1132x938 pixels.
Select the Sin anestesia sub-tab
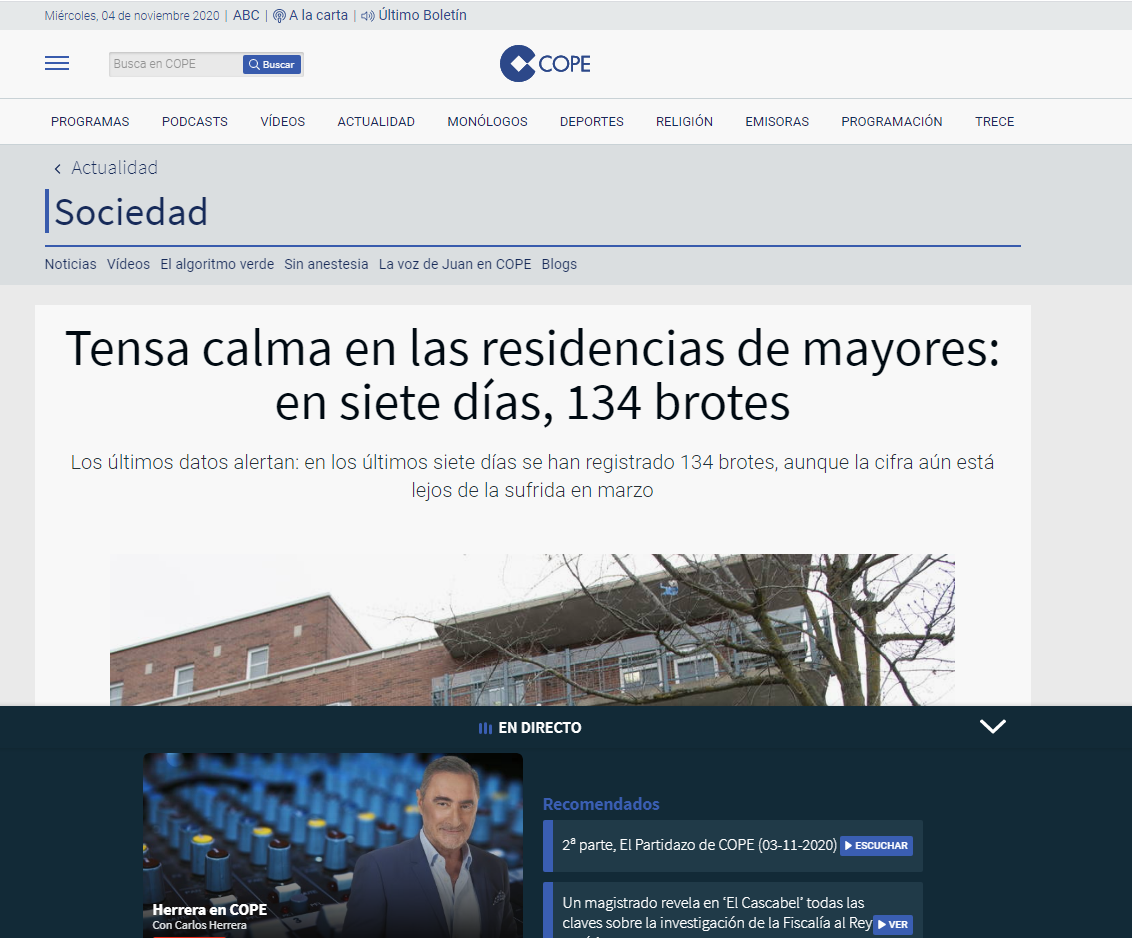326,264
